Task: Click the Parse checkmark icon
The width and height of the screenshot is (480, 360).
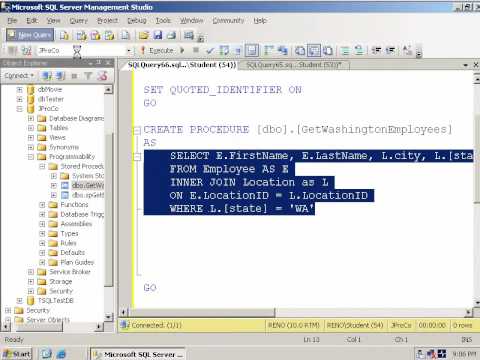Action: (x=210, y=51)
